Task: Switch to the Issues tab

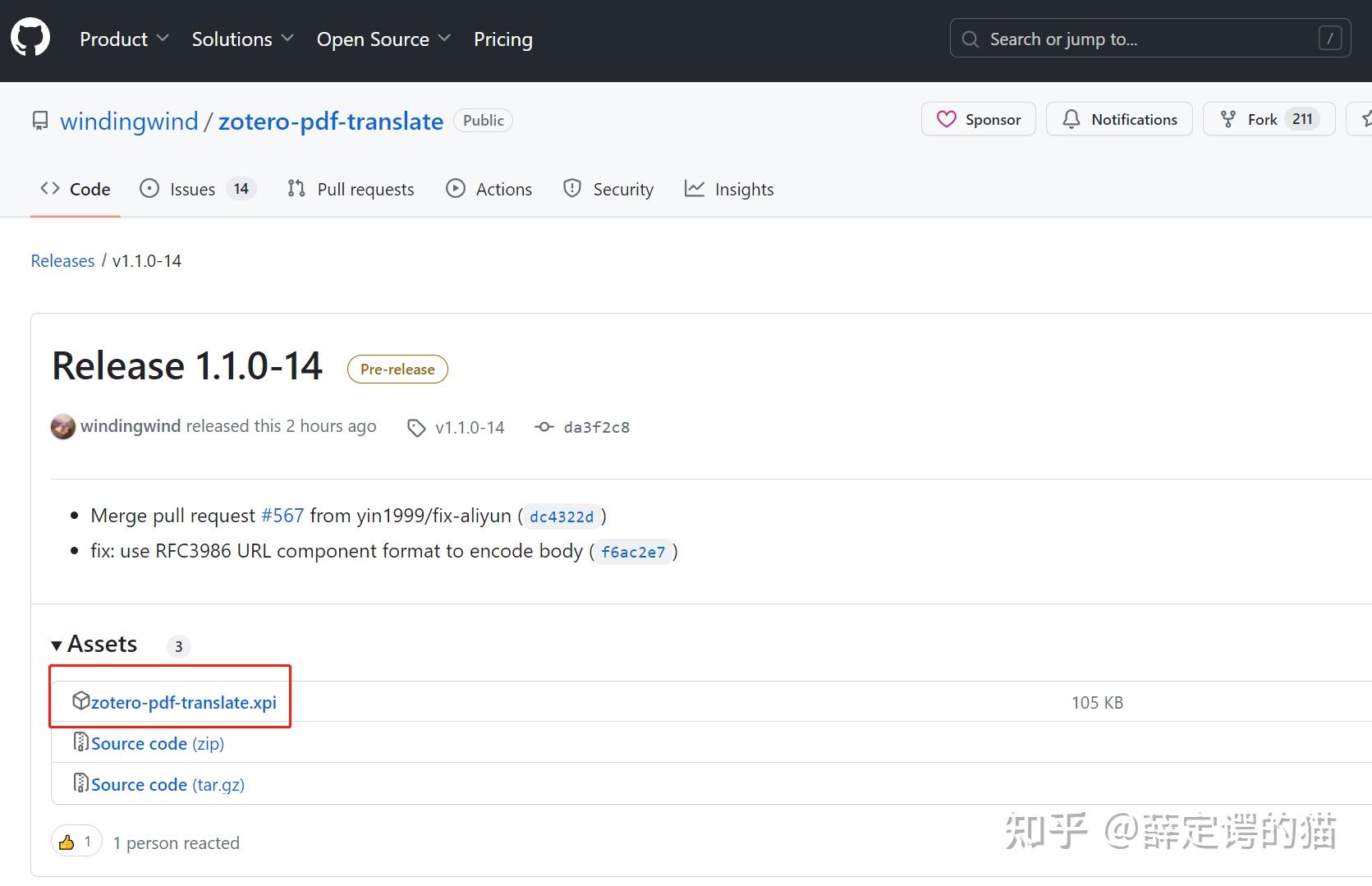Action: point(197,189)
